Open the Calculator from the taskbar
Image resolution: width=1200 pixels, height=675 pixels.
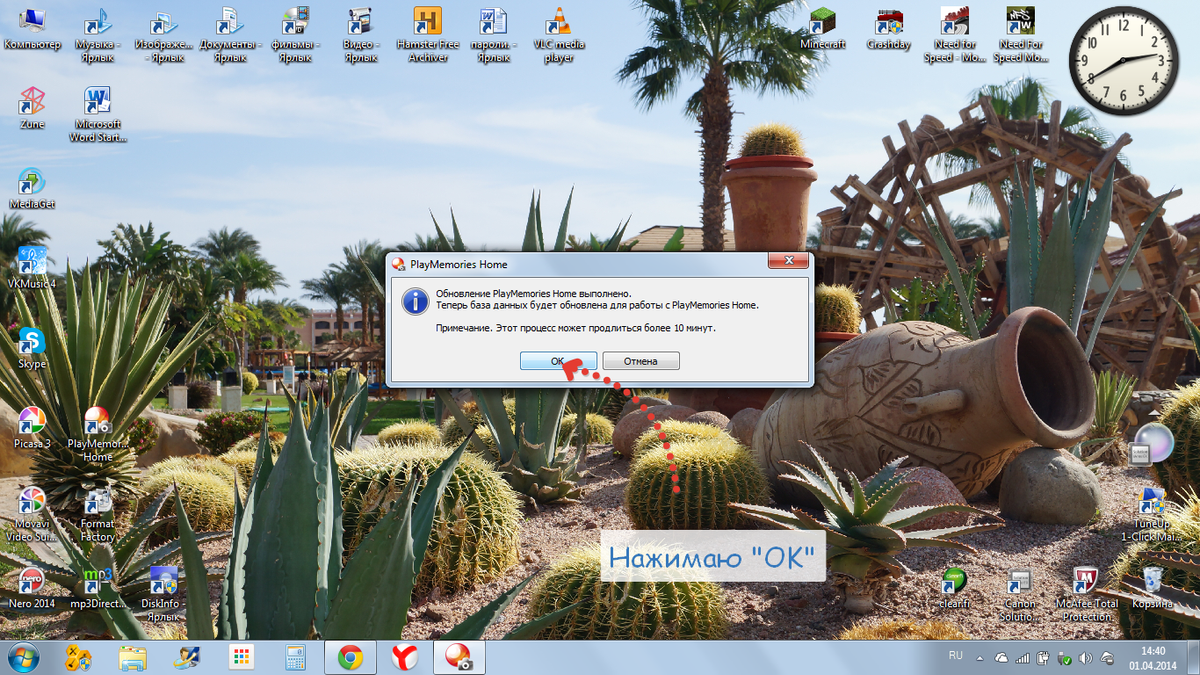point(295,657)
